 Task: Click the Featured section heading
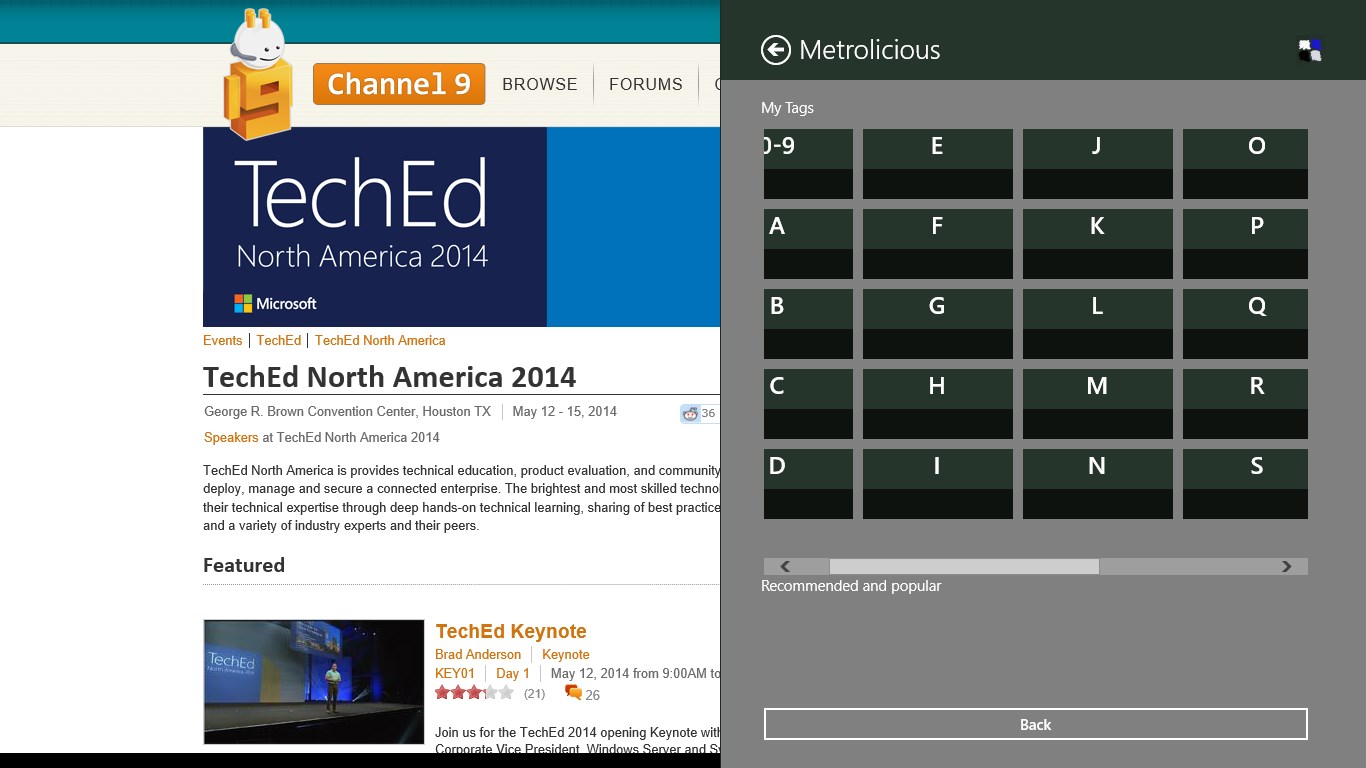244,565
